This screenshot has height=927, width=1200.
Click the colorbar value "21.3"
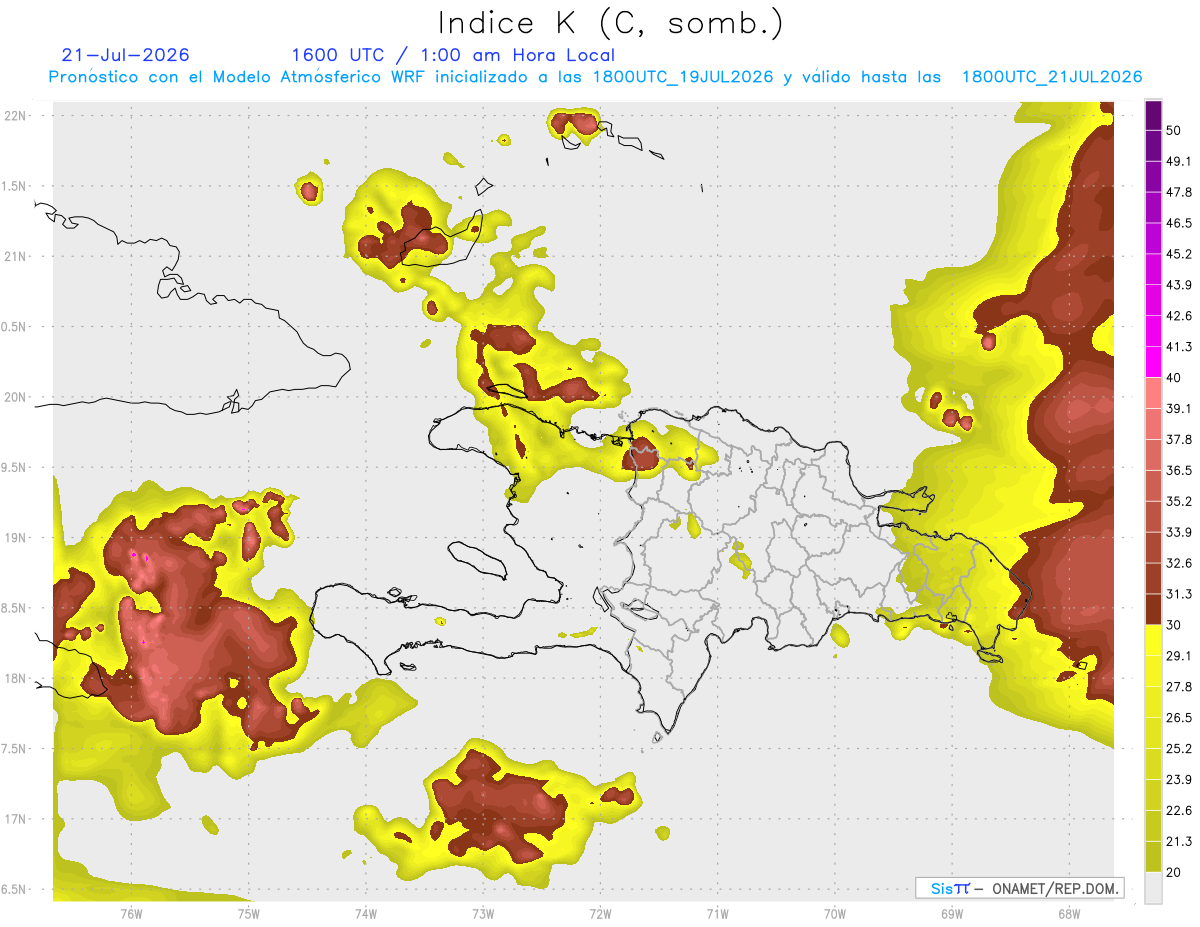(x=1179, y=842)
